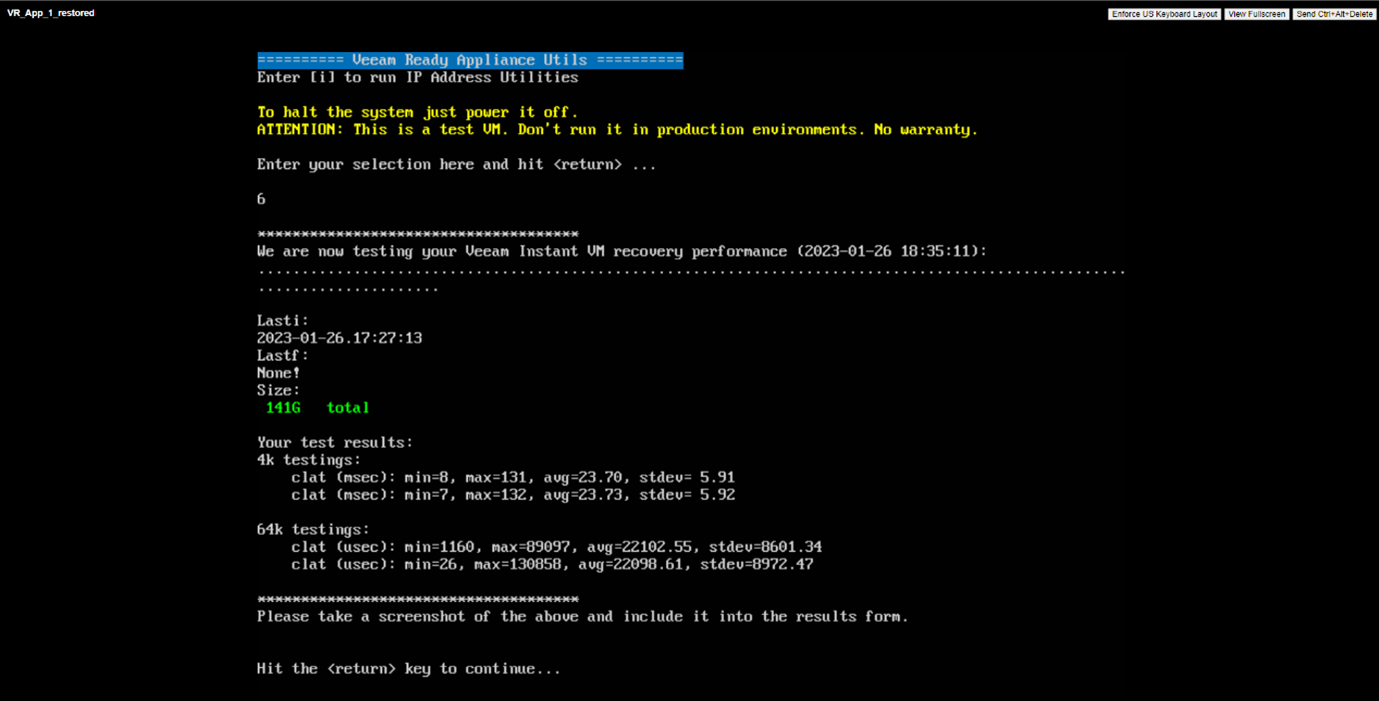
Task: Click the entered selection number 6
Action: click(261, 199)
